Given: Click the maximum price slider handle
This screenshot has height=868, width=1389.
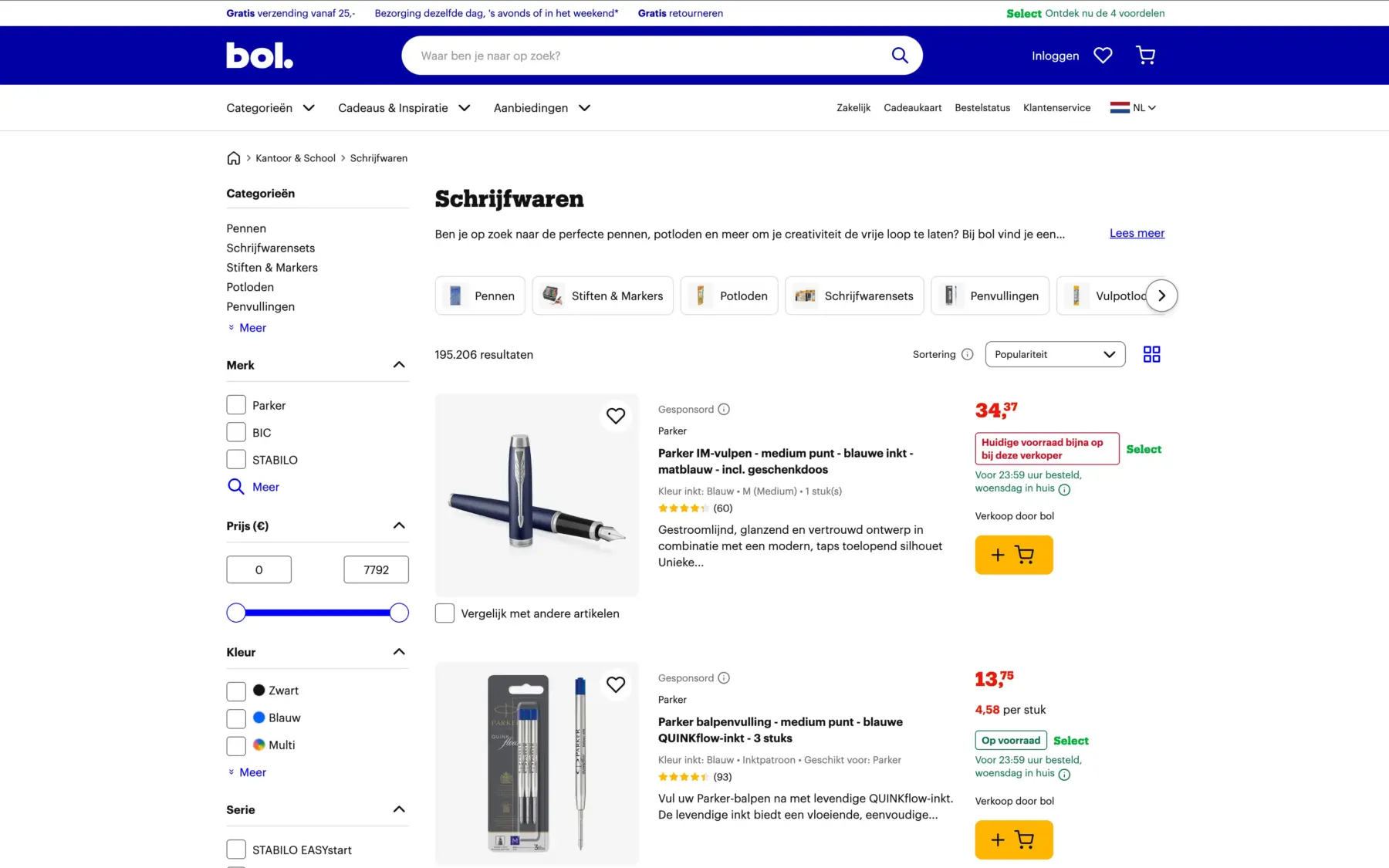Looking at the screenshot, I should 399,613.
